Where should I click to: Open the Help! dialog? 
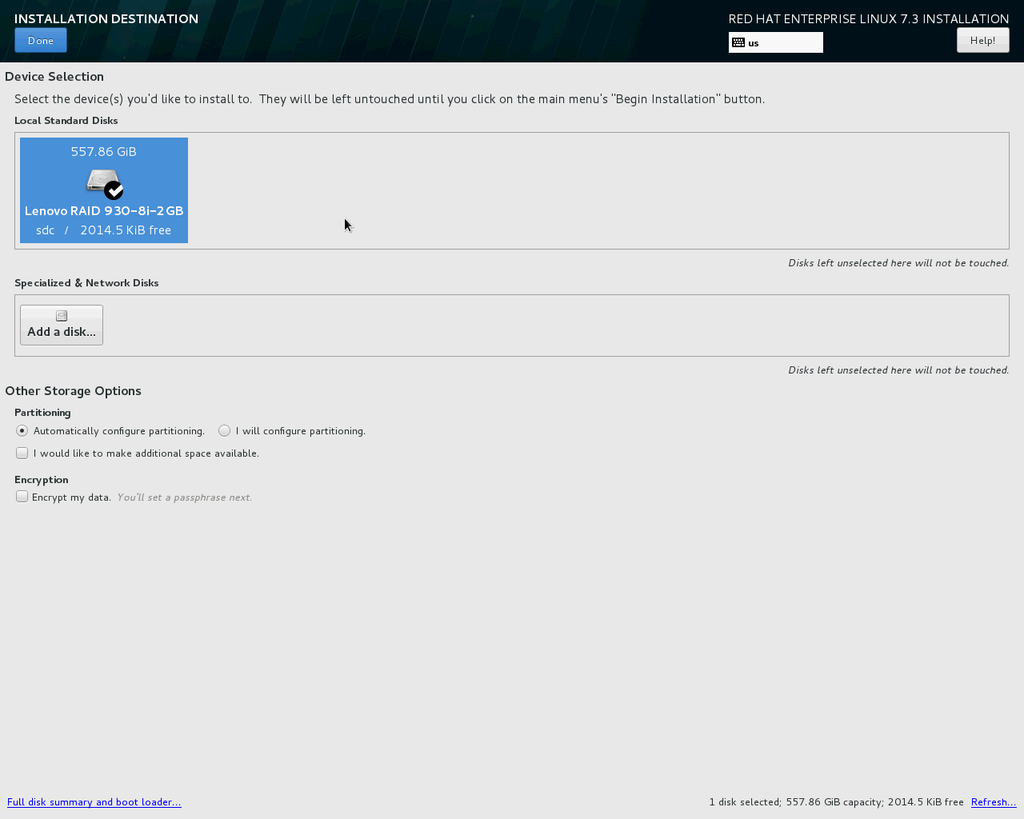(982, 41)
